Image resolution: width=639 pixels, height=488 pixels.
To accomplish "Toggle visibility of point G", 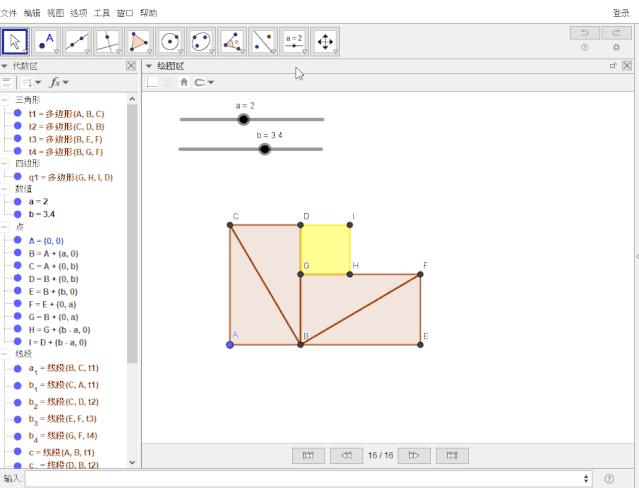I will (x=18, y=316).
